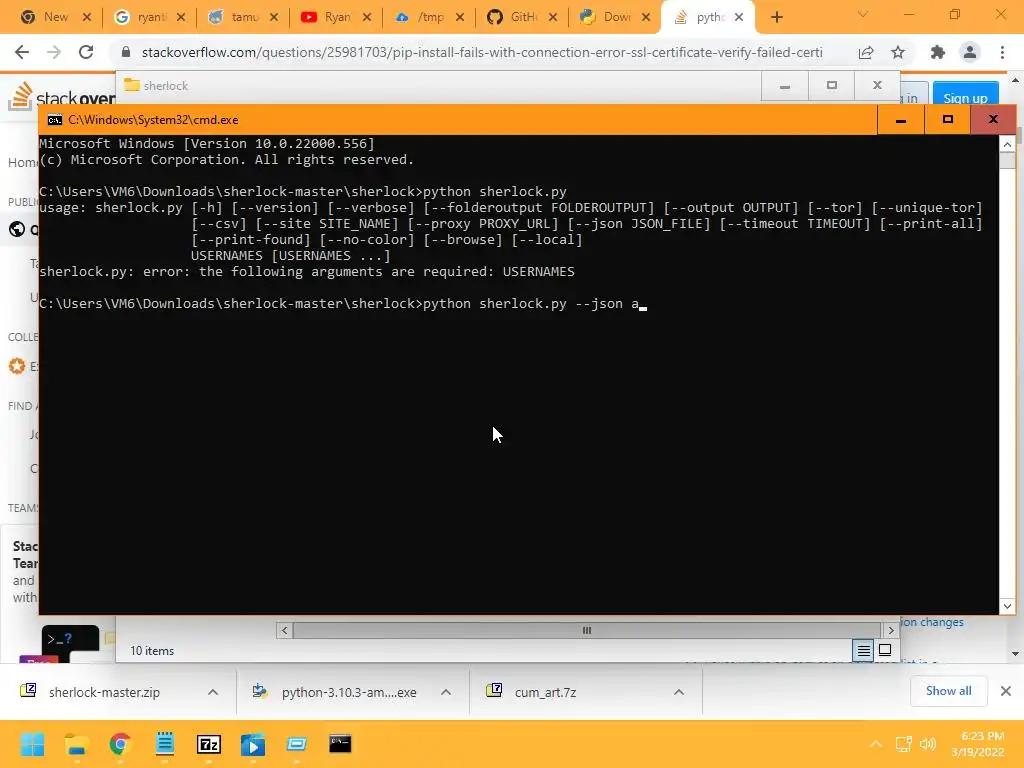1024x768 pixels.
Task: Switch sherlock folder to details view
Action: (x=863, y=650)
